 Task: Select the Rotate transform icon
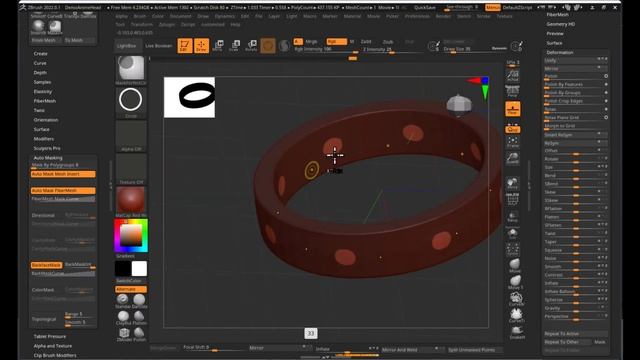pos(251,45)
